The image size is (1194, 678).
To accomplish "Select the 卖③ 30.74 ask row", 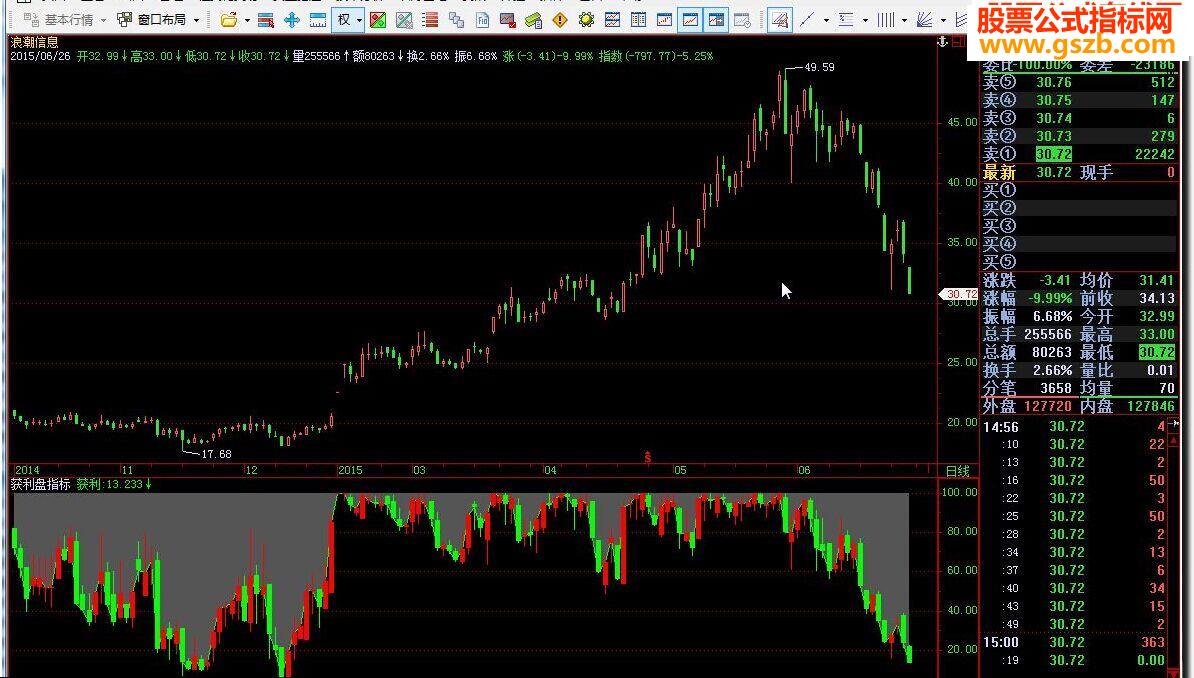I will point(1079,118).
